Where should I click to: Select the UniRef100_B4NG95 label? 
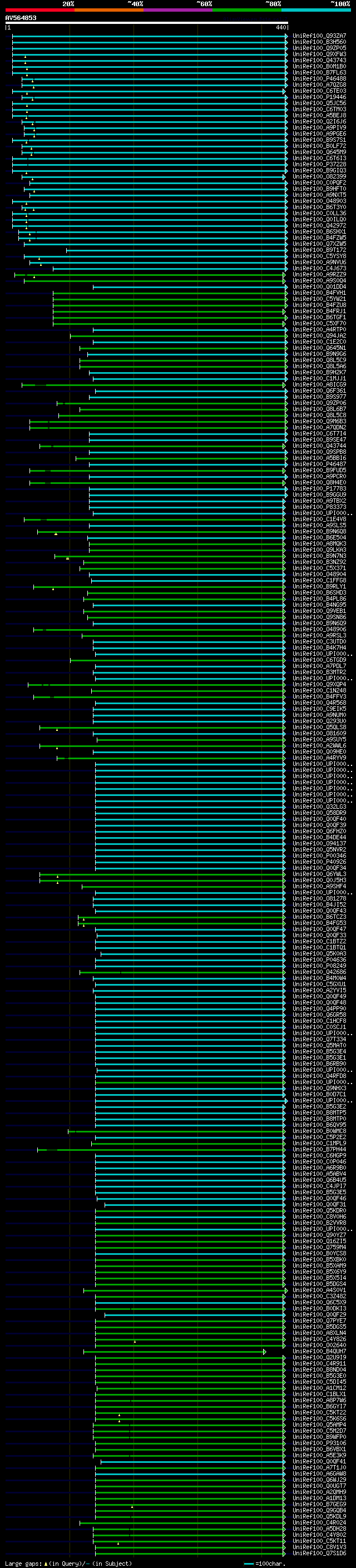click(x=319, y=605)
